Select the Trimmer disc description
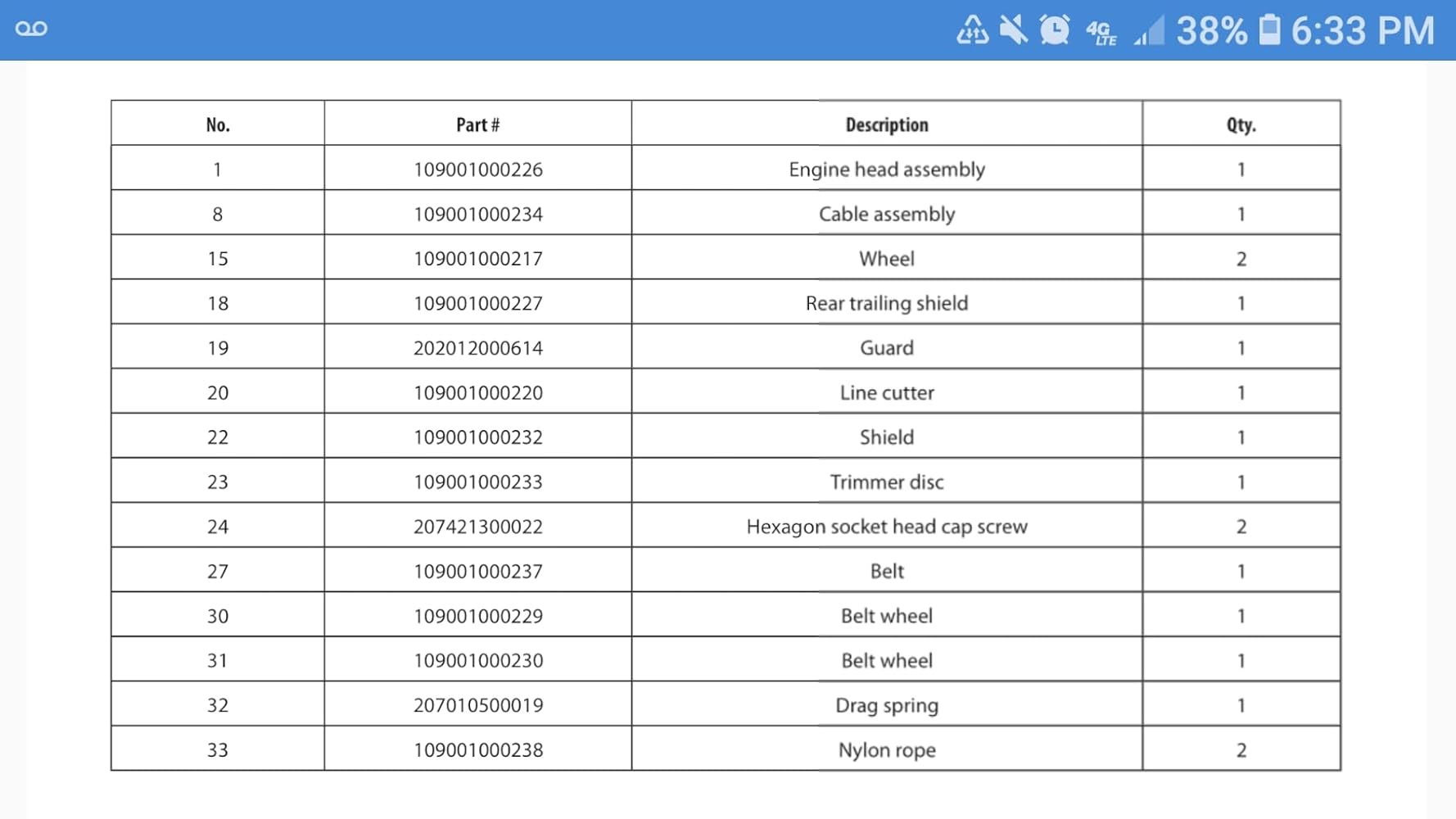This screenshot has width=1456, height=819. coord(886,482)
